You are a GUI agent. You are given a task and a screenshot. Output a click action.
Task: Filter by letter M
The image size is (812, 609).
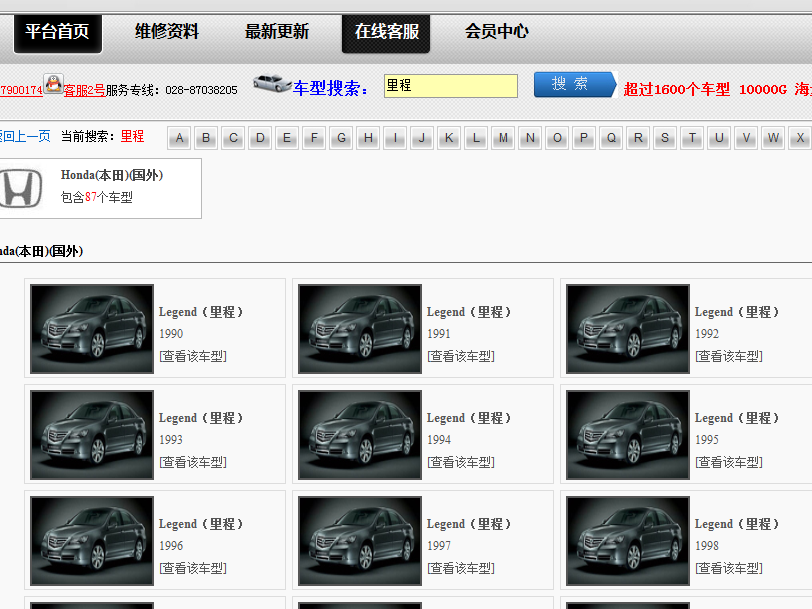tap(503, 138)
